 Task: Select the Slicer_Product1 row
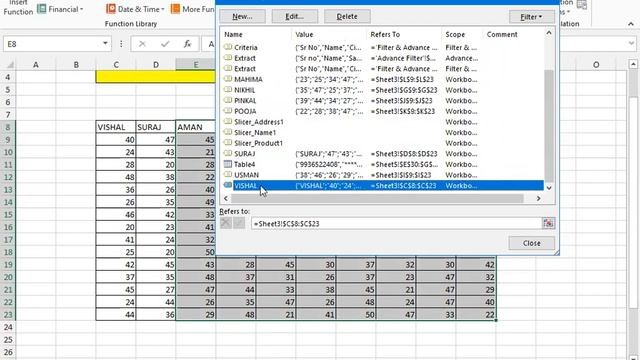[383, 143]
